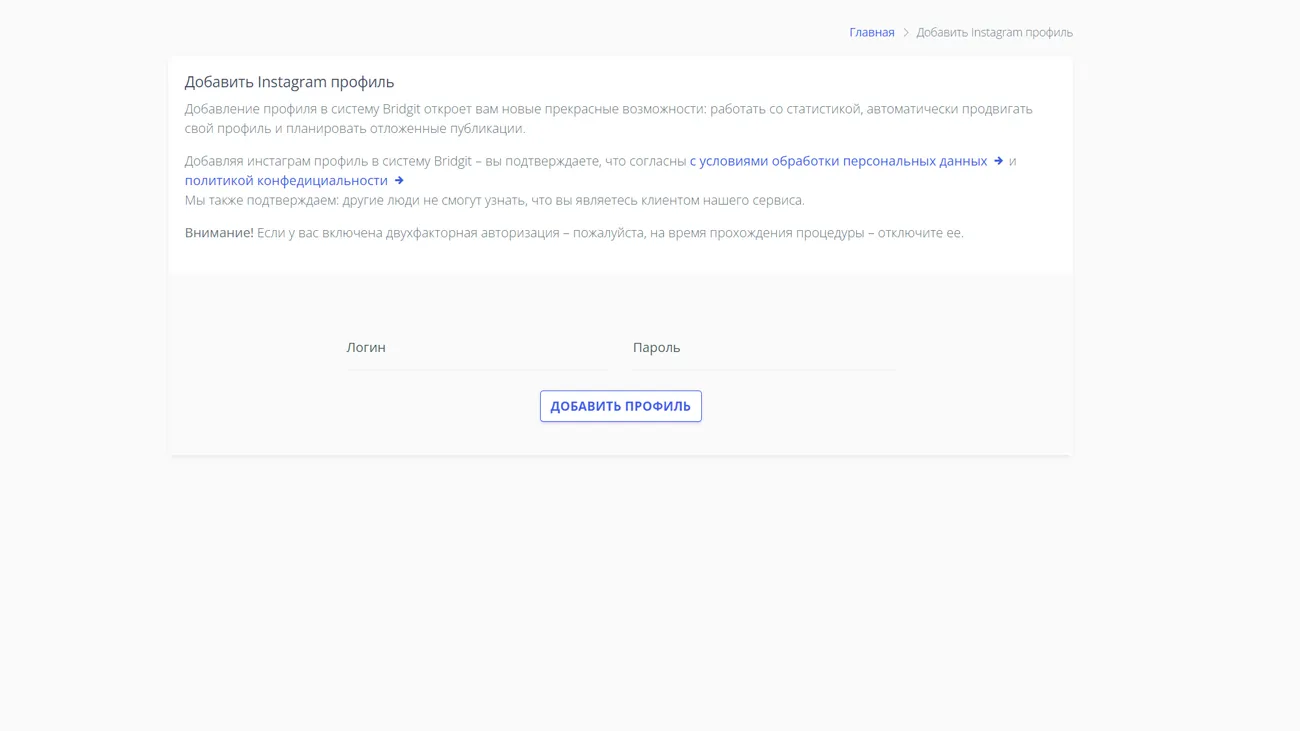Click arrow icon after персональных данных link
Viewport: 1300px width, 731px height.
click(998, 161)
